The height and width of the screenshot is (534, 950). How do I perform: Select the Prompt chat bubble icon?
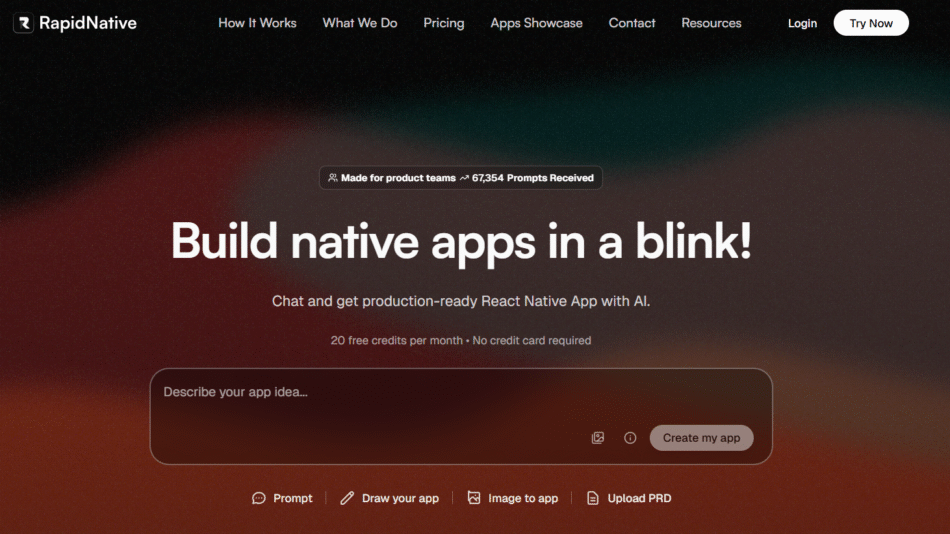pos(259,498)
